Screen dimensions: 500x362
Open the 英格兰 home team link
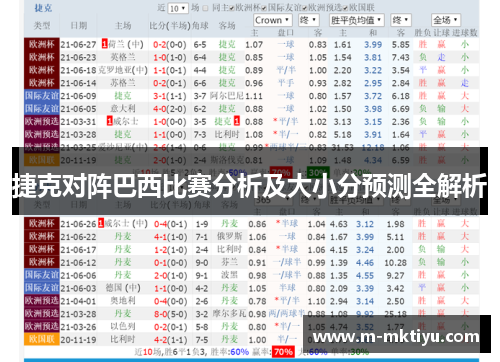tap(123, 57)
